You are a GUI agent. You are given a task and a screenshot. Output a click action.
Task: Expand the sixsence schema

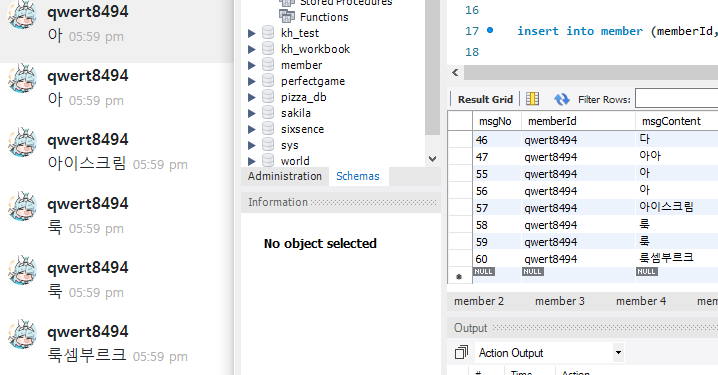pos(251,129)
